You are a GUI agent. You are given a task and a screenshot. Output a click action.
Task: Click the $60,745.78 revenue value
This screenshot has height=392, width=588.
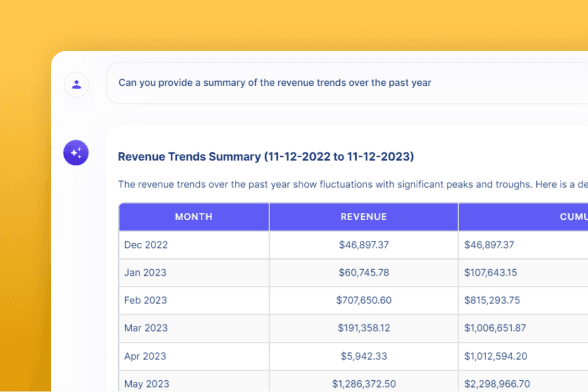click(x=364, y=272)
